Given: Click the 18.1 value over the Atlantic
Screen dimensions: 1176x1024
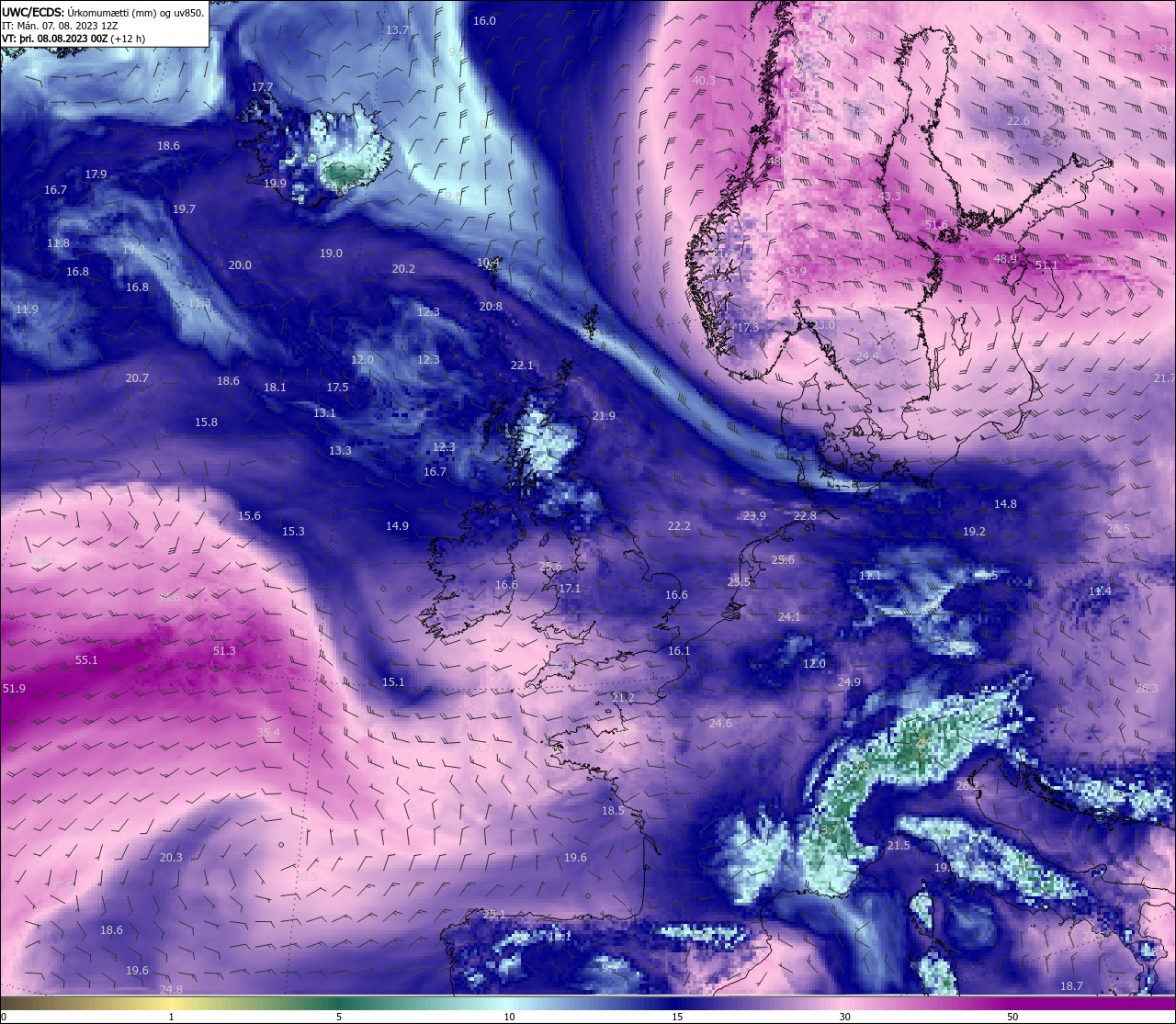Looking at the screenshot, I should coord(275,388).
